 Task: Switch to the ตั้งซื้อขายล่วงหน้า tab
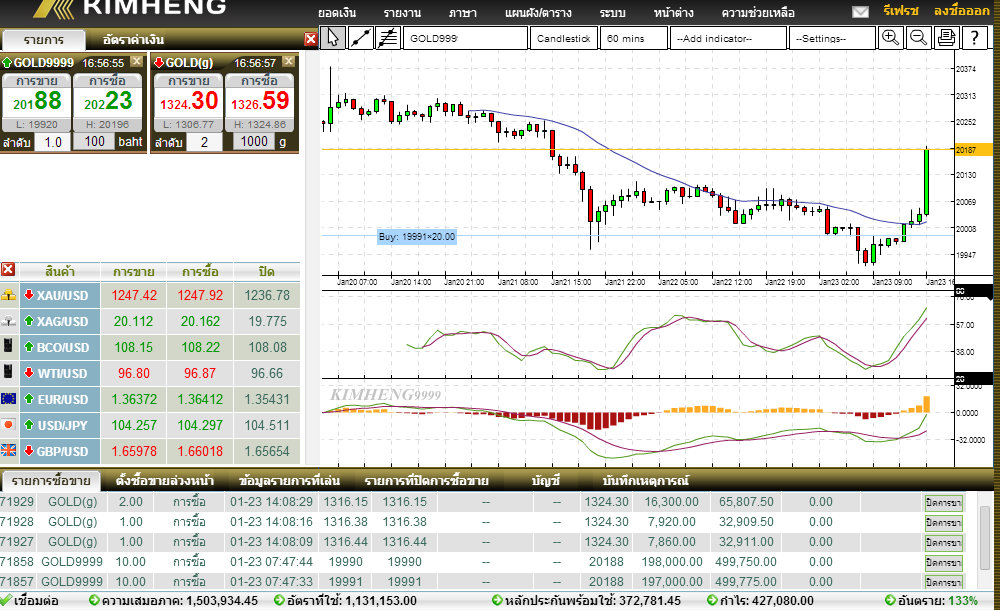tap(165, 480)
